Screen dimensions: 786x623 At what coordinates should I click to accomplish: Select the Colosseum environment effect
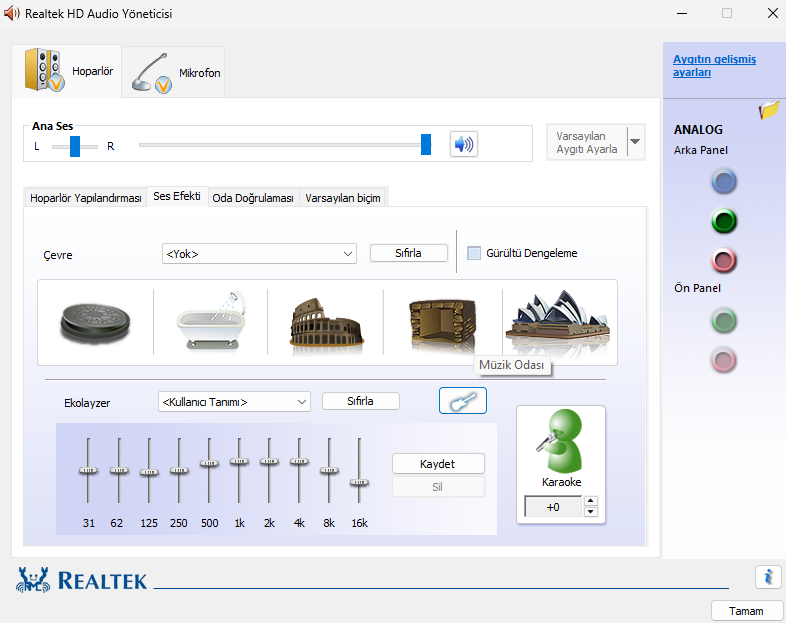(326, 322)
